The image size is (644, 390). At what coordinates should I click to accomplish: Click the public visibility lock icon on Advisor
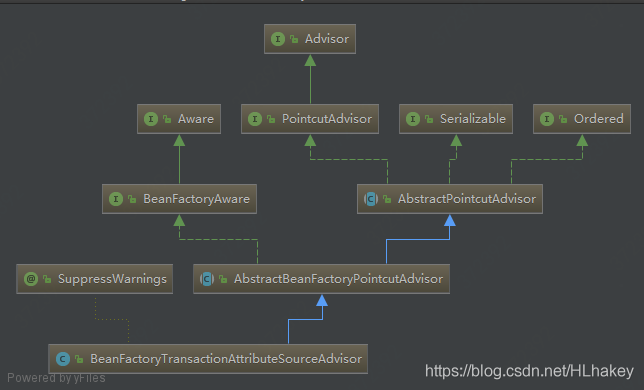[294, 39]
